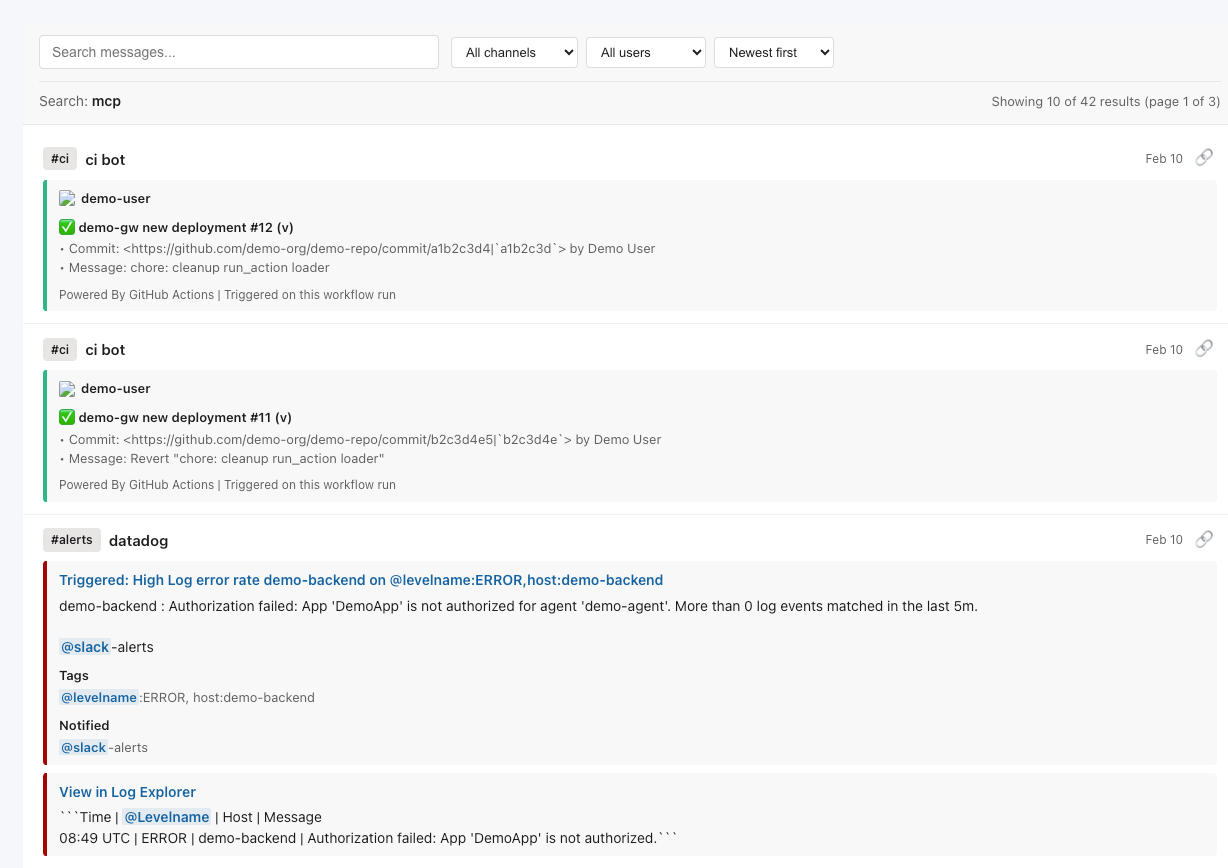This screenshot has height=868, width=1228.
Task: Click Feb 10 date on deployment #11 message
Action: [x=1164, y=349]
